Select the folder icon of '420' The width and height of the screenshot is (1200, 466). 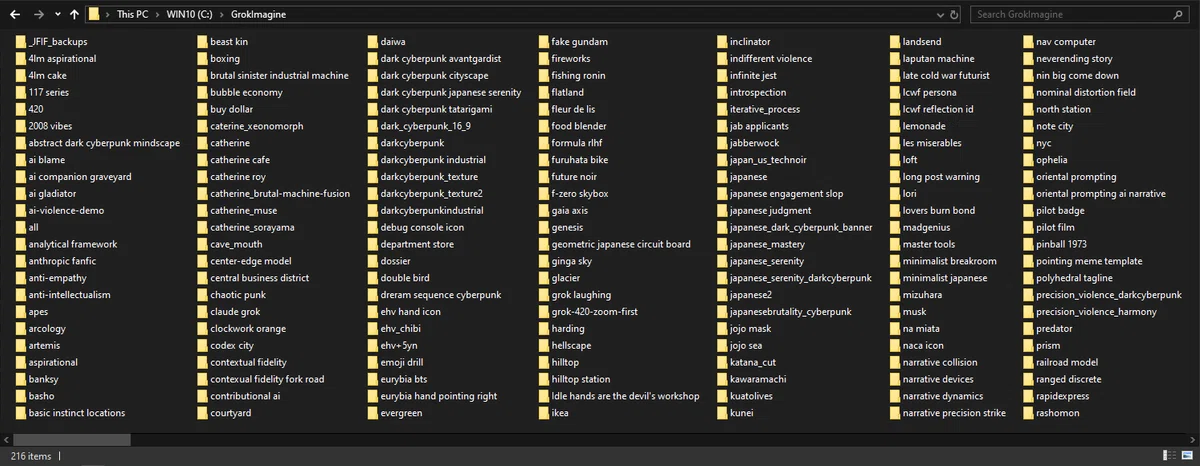(x=21, y=109)
